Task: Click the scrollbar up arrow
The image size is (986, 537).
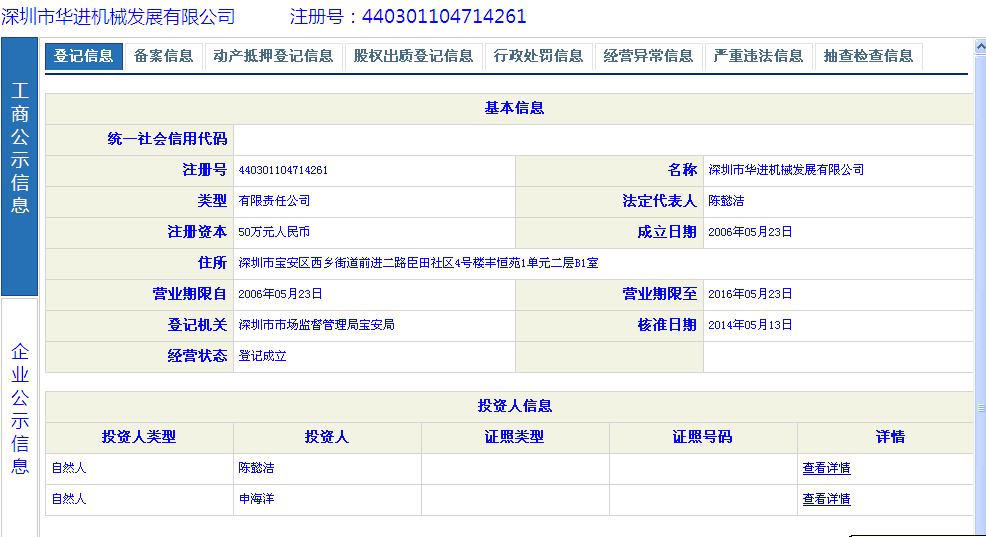Action: pyautogui.click(x=980, y=45)
